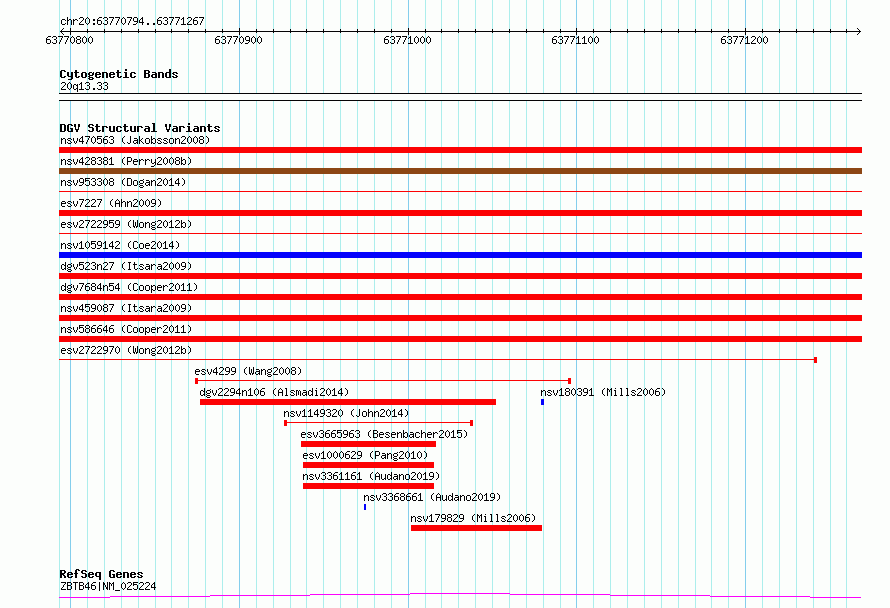Screen dimensions: 890x608
Task: Select the red bar under nsv470563
Action: 460,150
